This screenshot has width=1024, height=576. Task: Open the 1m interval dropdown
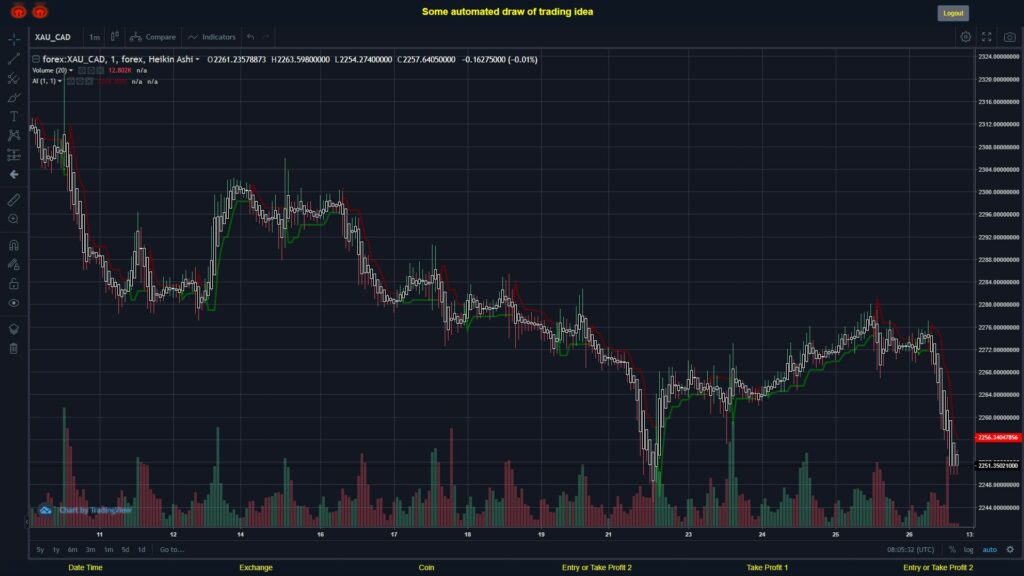pos(95,37)
